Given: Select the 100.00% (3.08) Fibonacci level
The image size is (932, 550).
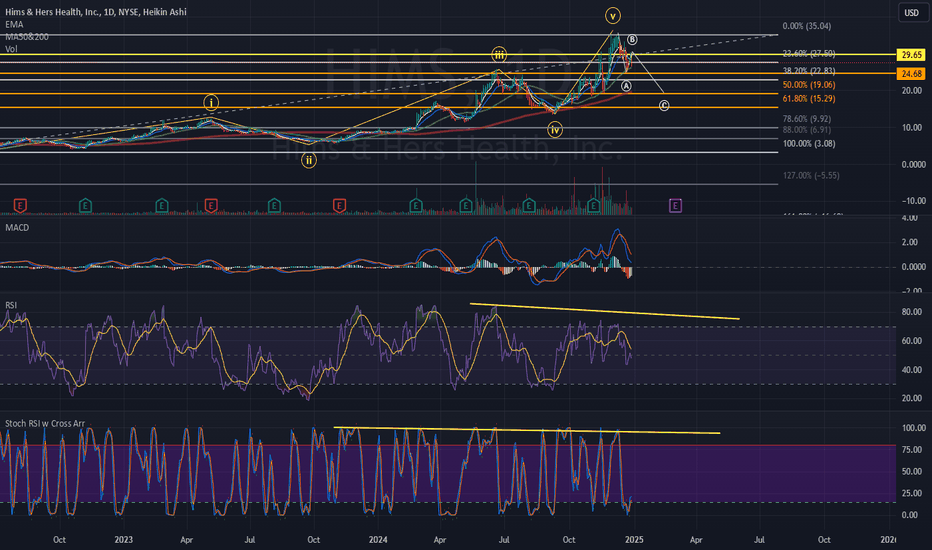Looking at the screenshot, I should [809, 144].
